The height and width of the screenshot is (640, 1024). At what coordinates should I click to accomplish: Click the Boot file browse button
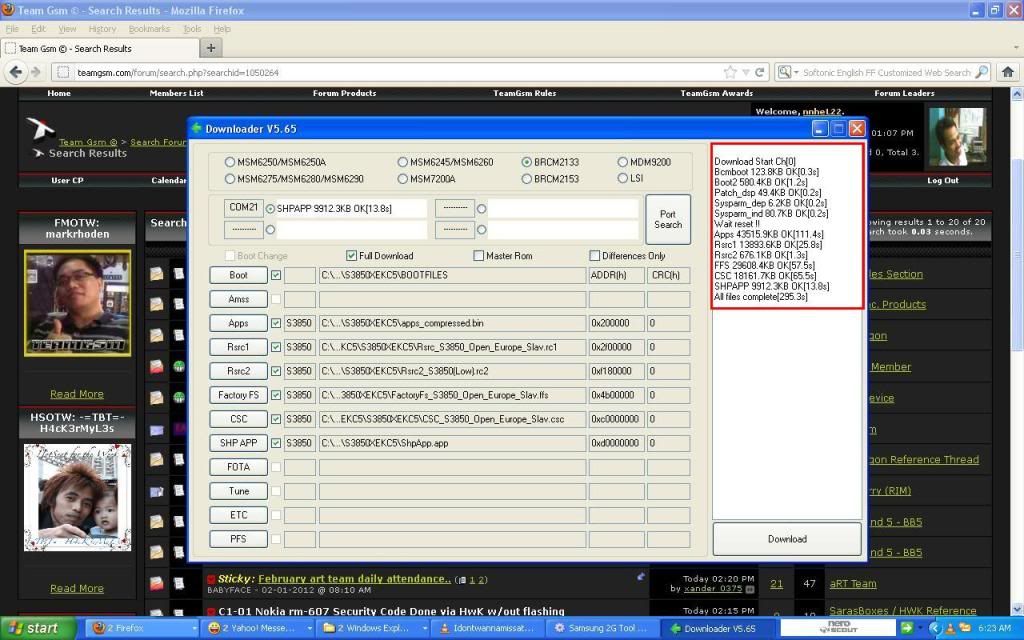[x=238, y=276]
